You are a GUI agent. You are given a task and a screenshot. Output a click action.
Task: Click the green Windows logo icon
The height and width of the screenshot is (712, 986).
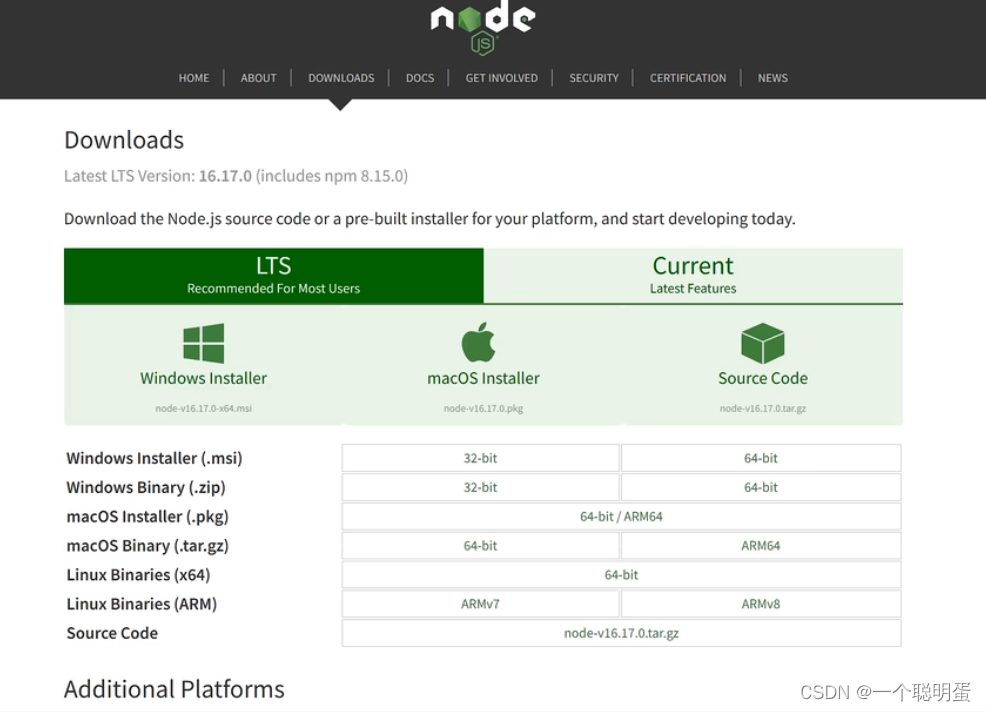click(204, 343)
